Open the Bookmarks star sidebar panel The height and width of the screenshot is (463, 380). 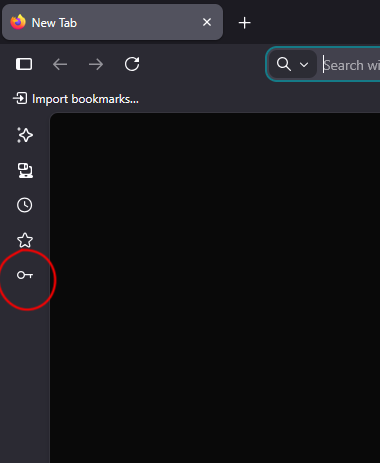(25, 240)
